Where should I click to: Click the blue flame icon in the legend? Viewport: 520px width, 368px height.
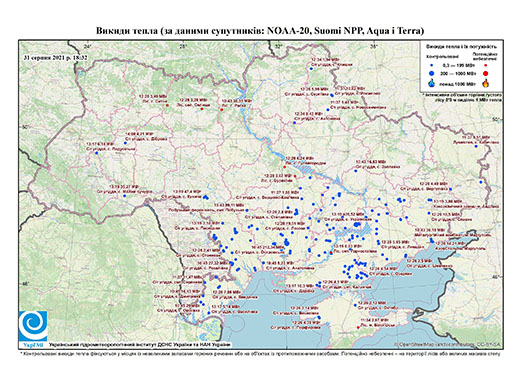(432, 83)
